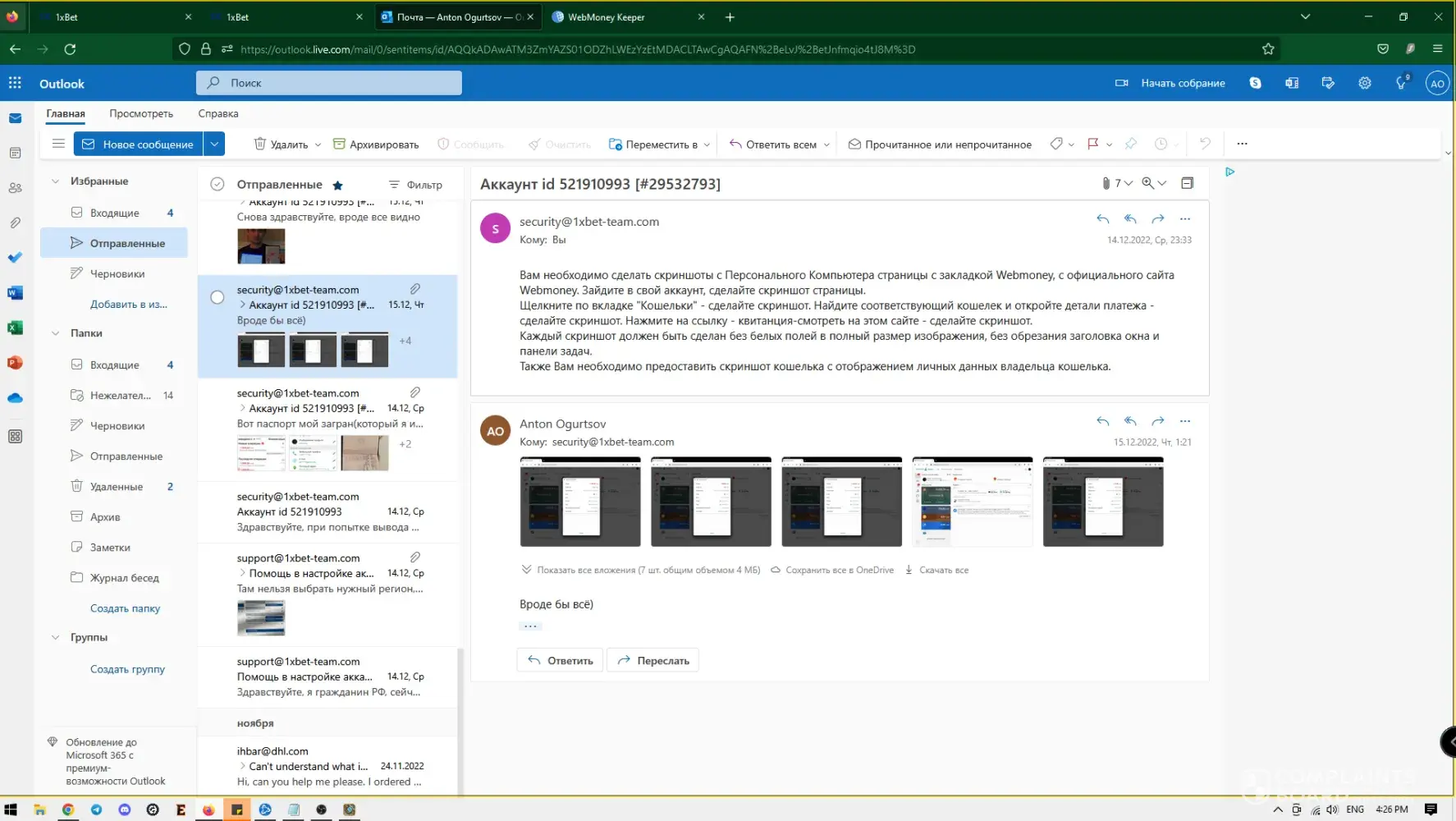Screen dimensions: 1456x821
Task: Toggle the hamburger navigation pane button
Action: 58,144
